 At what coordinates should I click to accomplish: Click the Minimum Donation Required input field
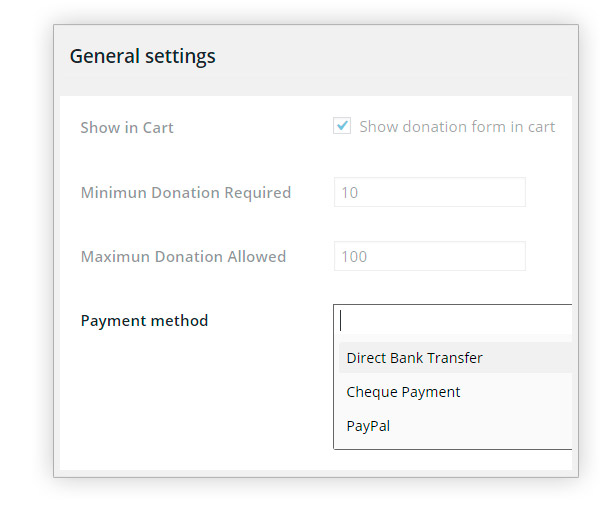[429, 192]
